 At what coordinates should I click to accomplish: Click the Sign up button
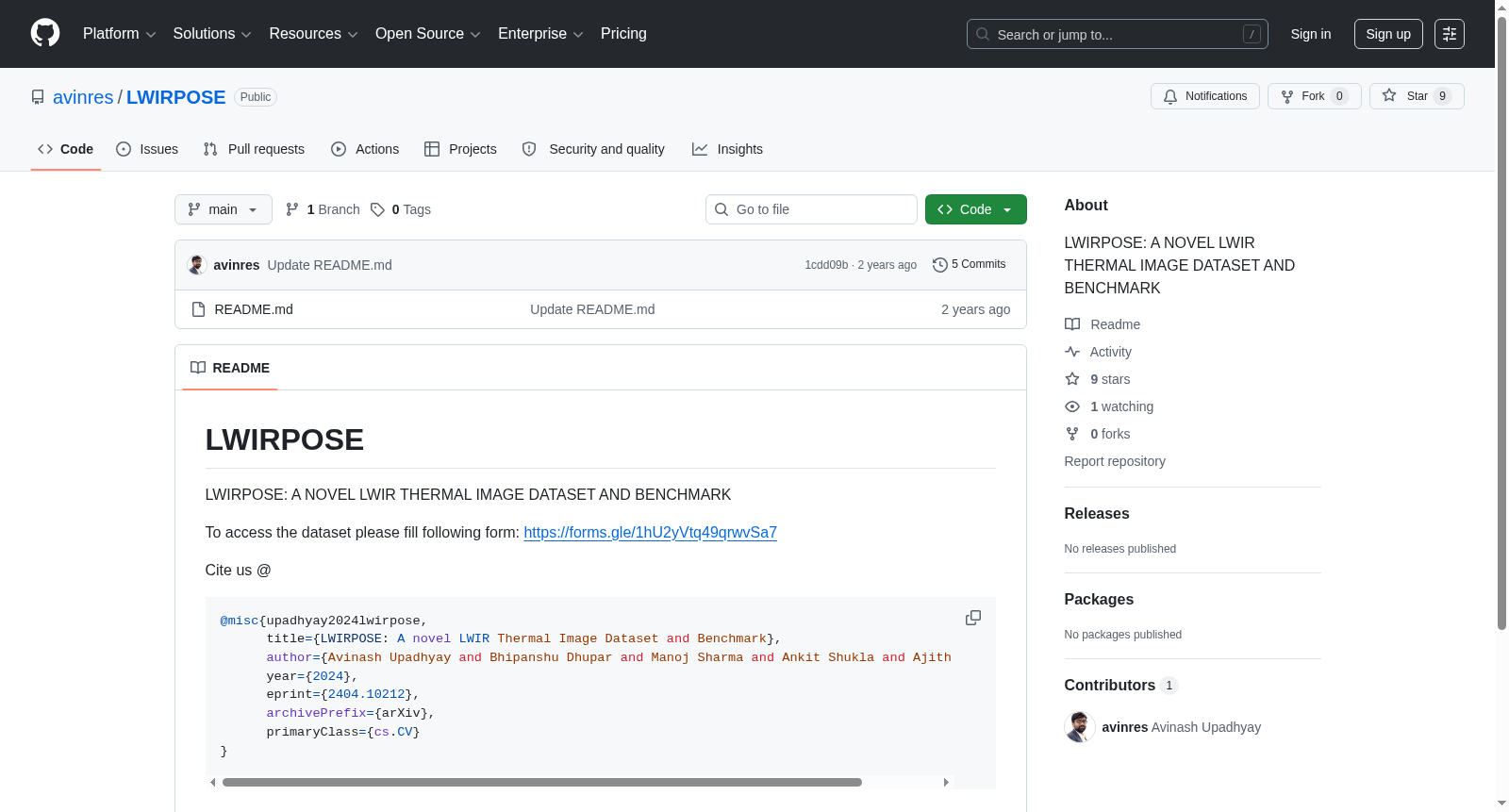click(1388, 34)
